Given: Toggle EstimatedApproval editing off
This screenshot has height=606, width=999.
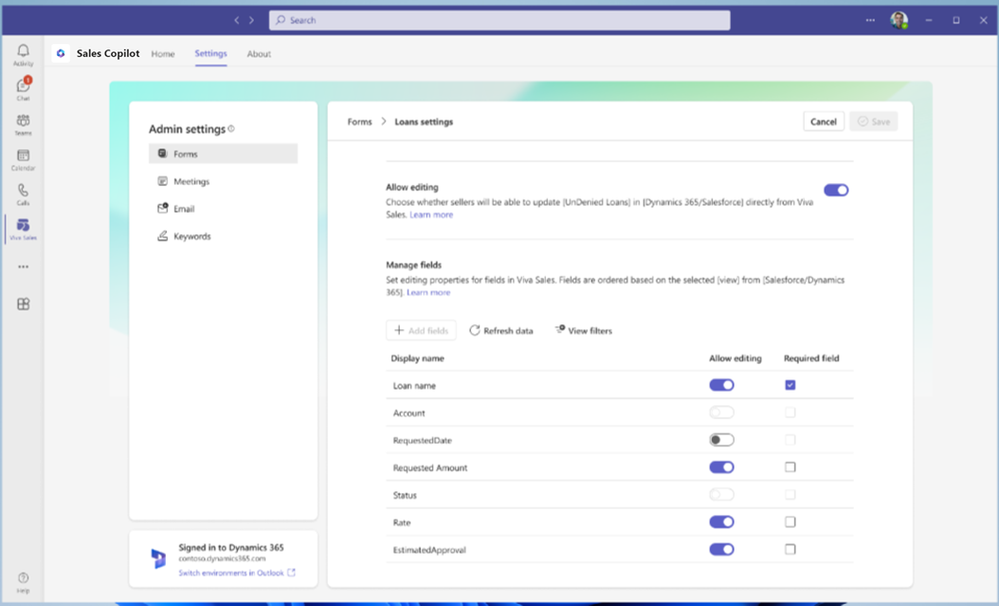Looking at the screenshot, I should pos(722,549).
